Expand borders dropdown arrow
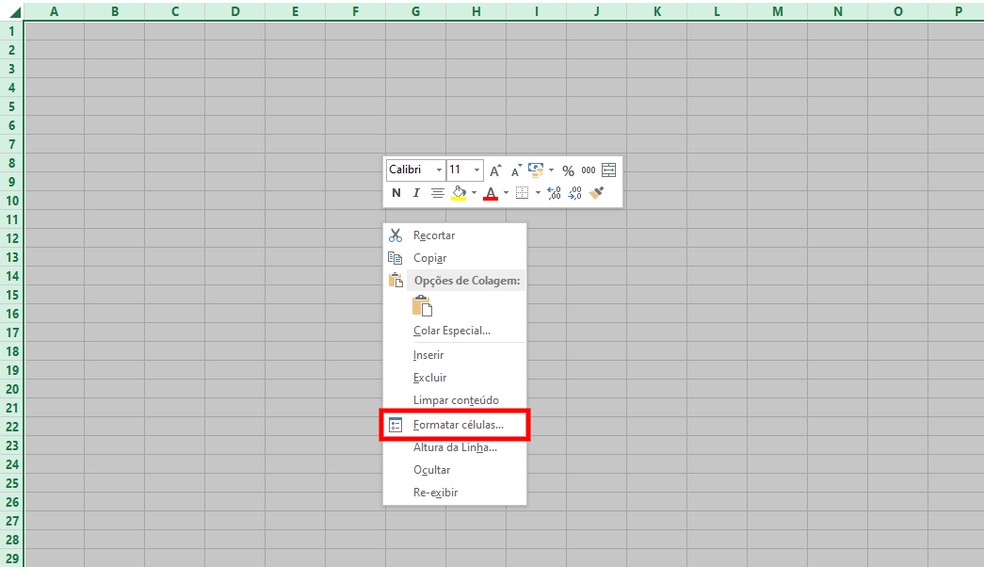Viewport: 984px width, 567px height. coord(538,193)
